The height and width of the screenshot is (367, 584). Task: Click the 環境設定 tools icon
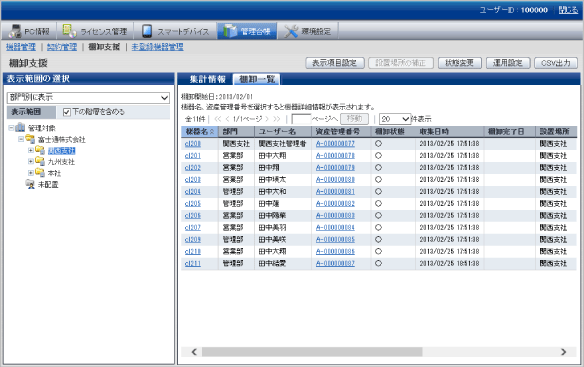(291, 31)
